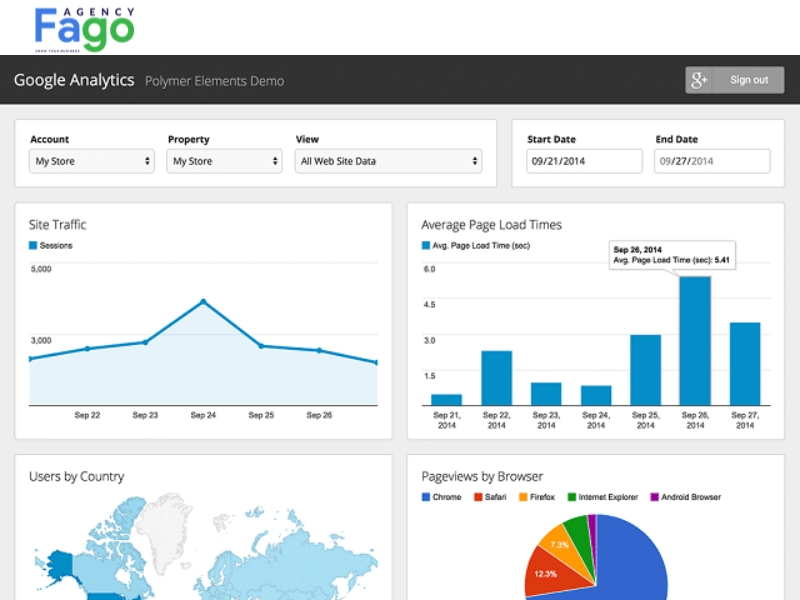Click the Sep 25, 2014 load time bar
Image resolution: width=800 pixels, height=600 pixels.
pyautogui.click(x=645, y=370)
